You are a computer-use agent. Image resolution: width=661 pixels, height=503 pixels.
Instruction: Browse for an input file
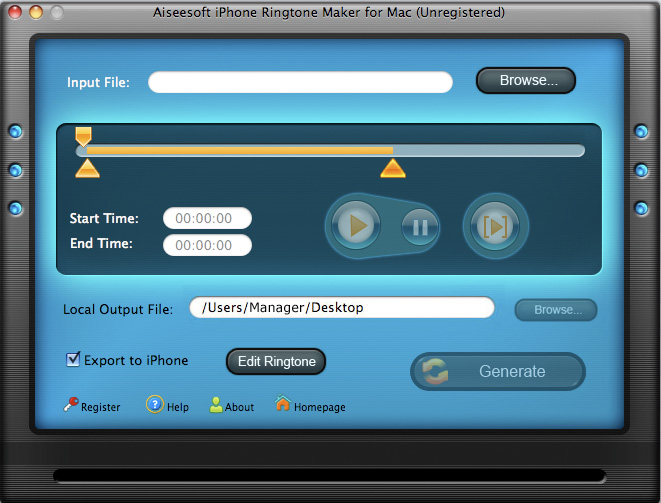[x=525, y=81]
